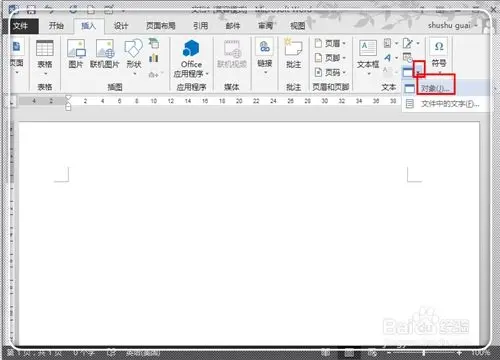Open the shushu guai account dropdown
The width and height of the screenshot is (500, 360).
point(453,25)
